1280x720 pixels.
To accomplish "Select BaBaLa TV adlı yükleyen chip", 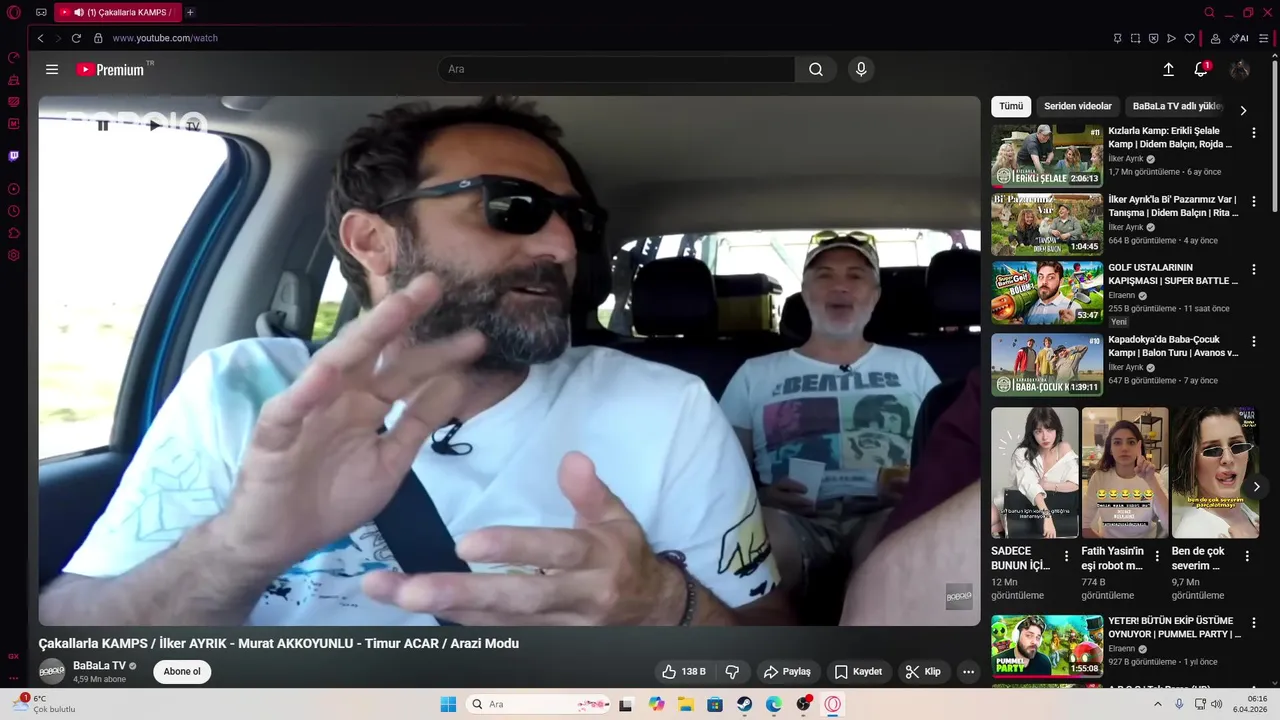I will 1177,106.
